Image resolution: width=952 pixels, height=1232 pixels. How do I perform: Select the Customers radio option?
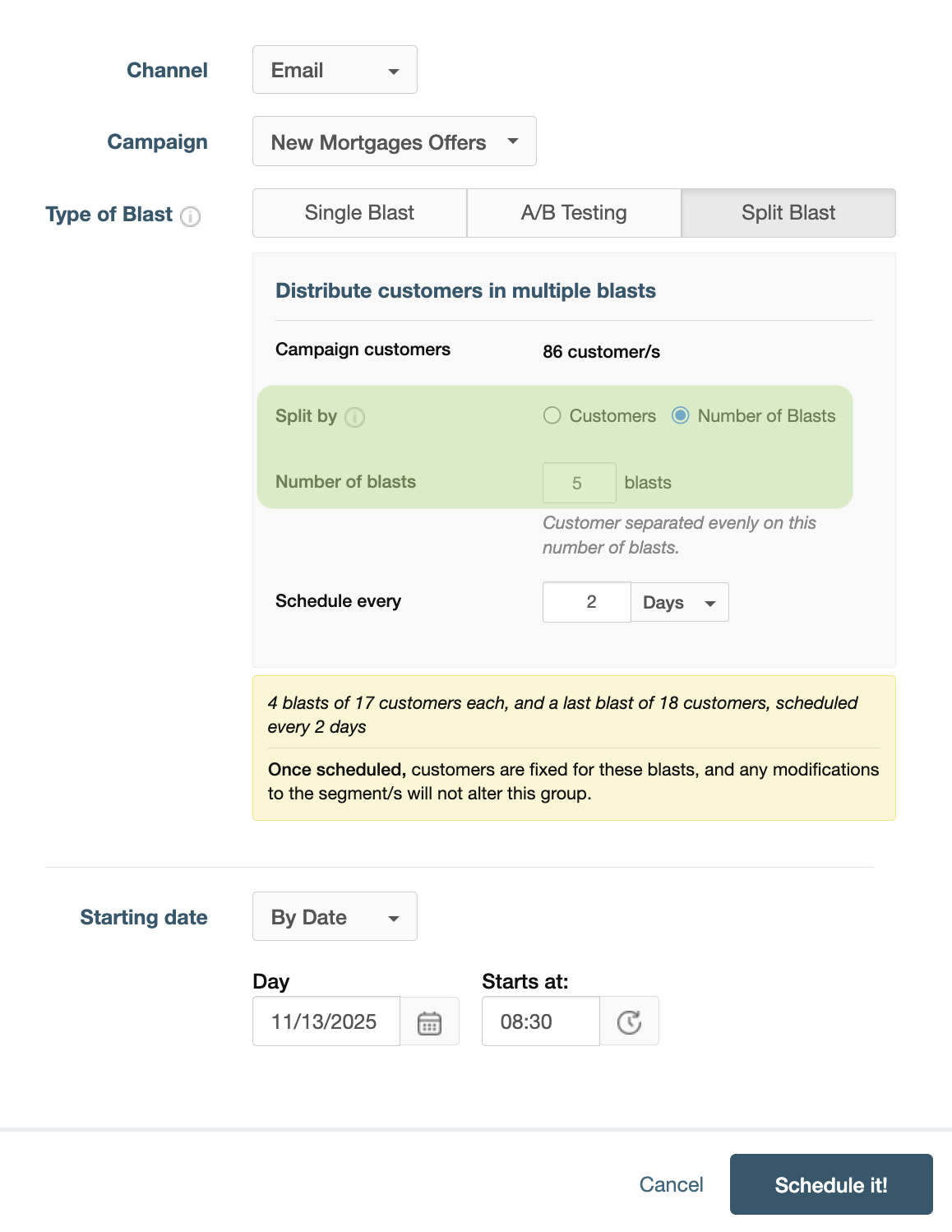coord(552,416)
